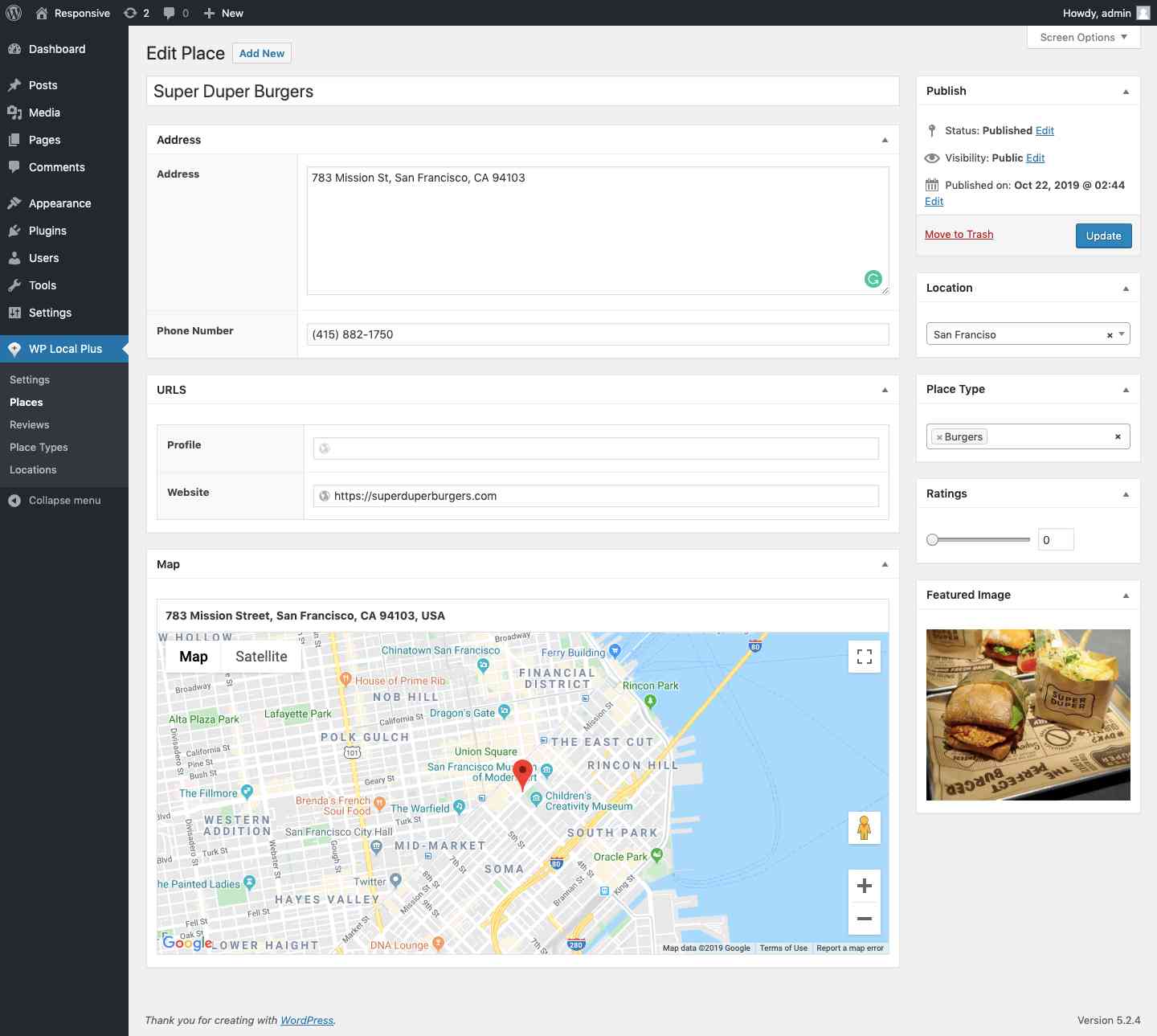Click the WordPress logo in the admin bar
The height and width of the screenshot is (1036, 1157).
tap(12, 13)
